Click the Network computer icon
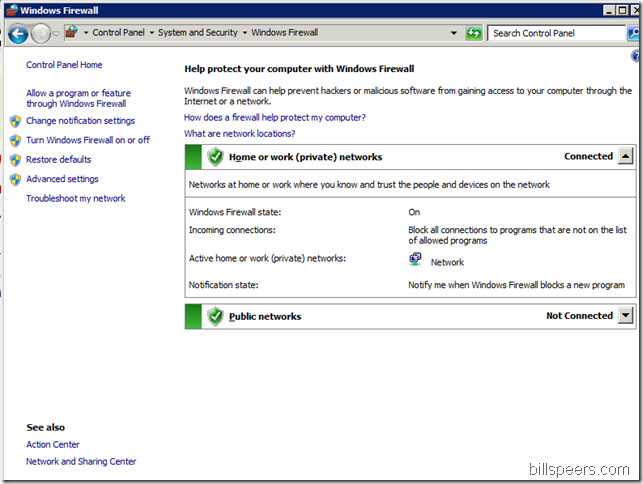The height and width of the screenshot is (484, 643). (x=415, y=260)
